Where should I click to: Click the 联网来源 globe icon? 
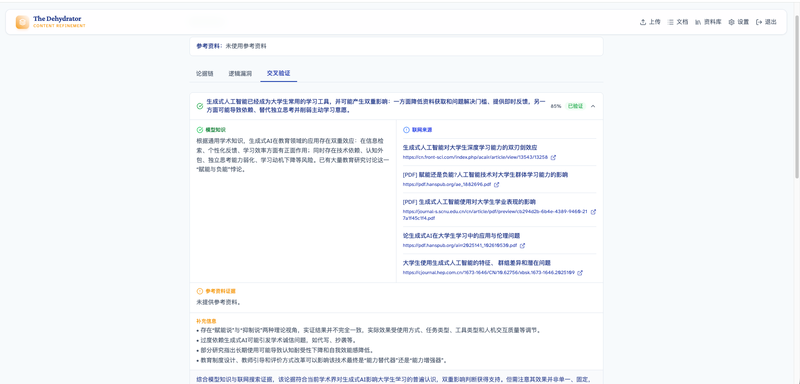pyautogui.click(x=406, y=130)
